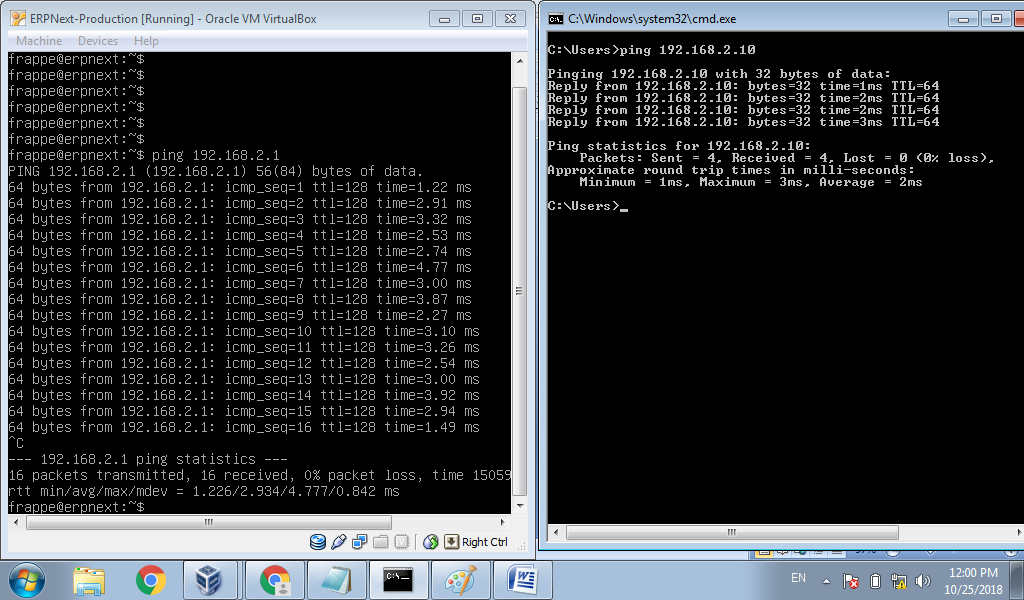Click the VirtualBox horizontal scrollbar left arrow
The image size is (1024, 600).
[16, 522]
